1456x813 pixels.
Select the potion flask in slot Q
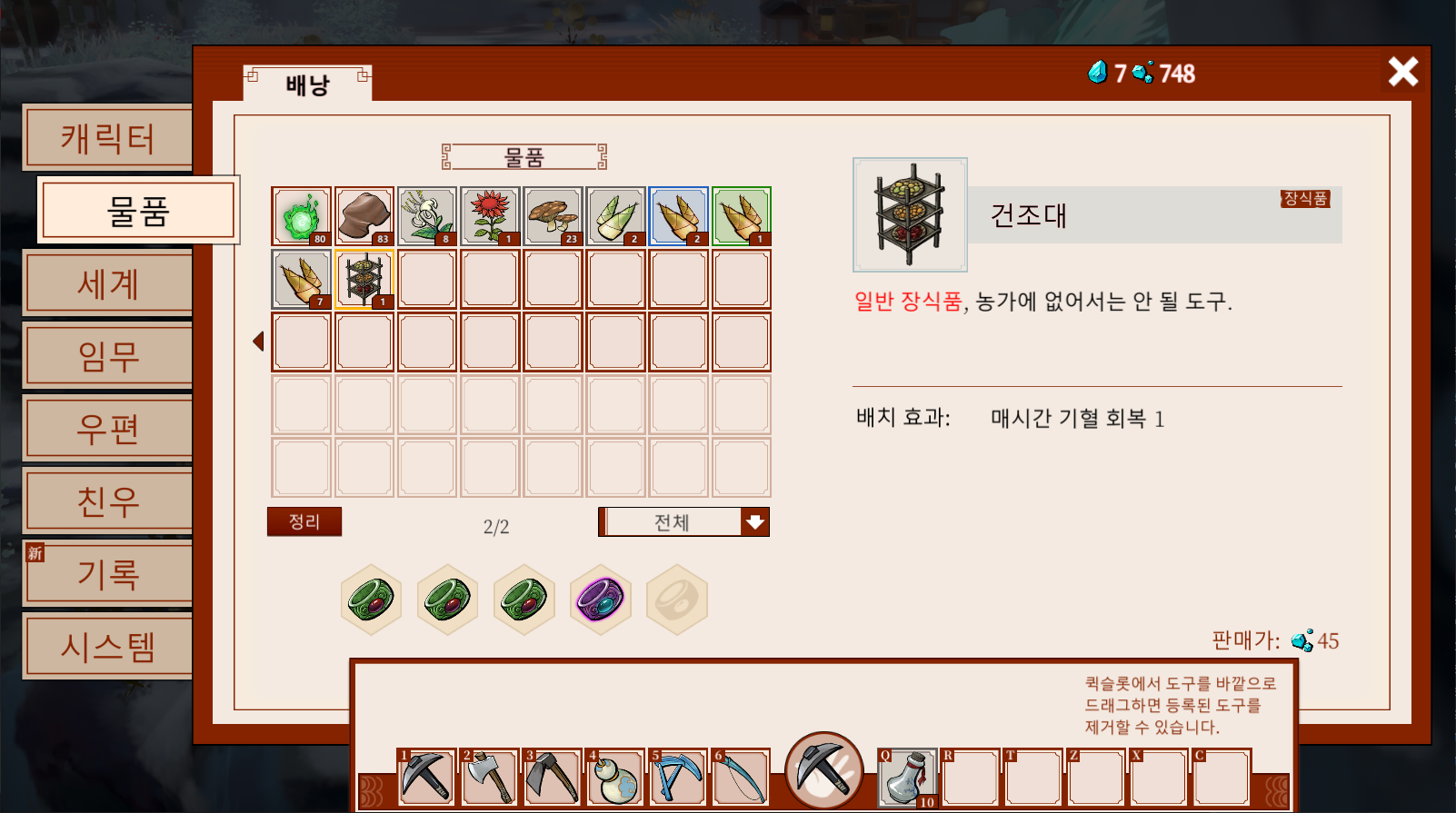[907, 778]
